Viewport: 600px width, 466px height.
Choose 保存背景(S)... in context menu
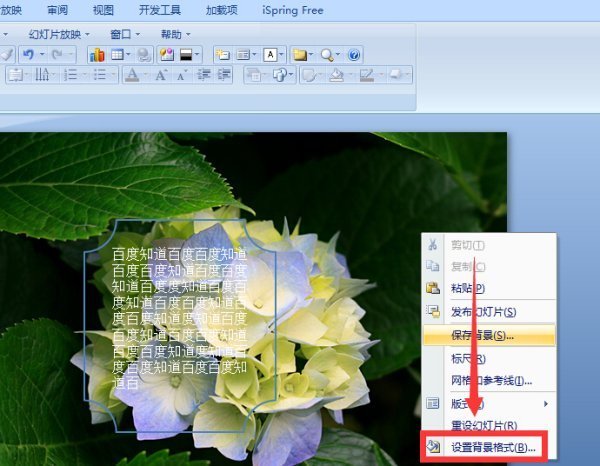coord(489,336)
